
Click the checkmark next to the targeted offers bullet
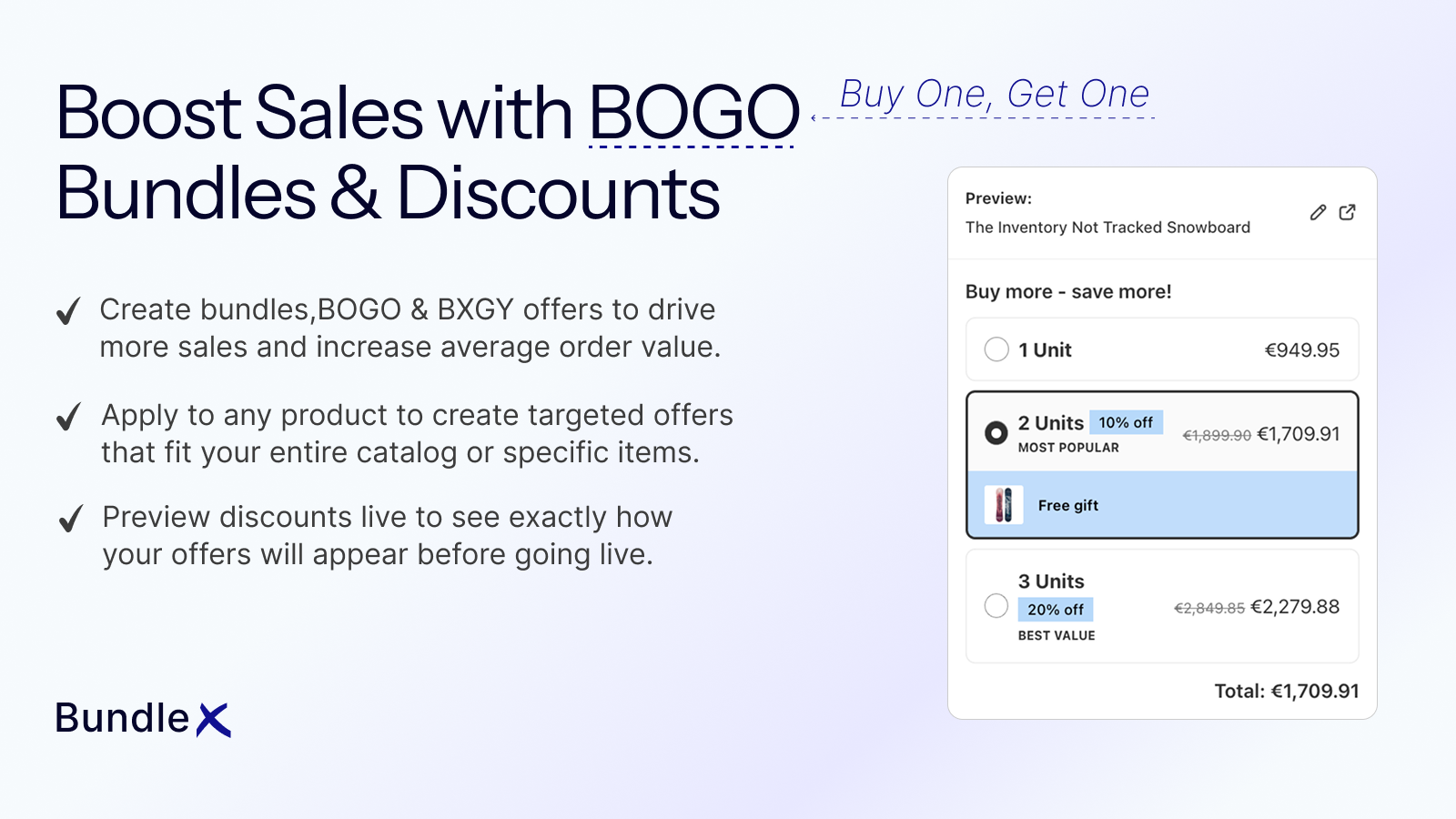point(67,418)
